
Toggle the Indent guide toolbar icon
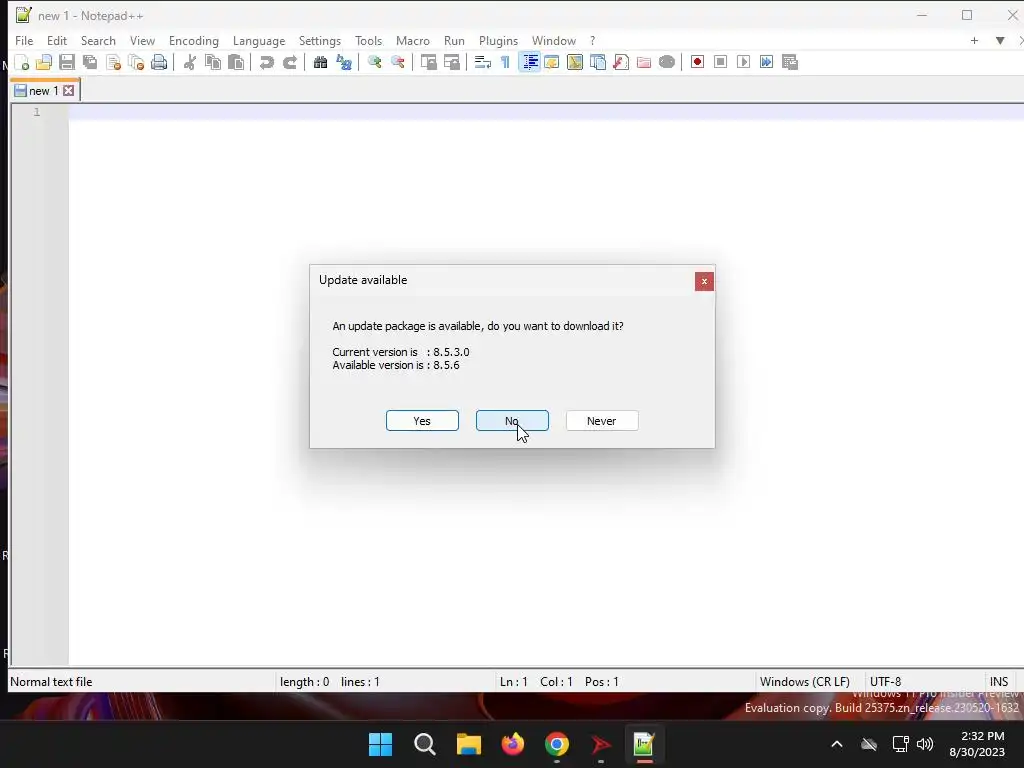click(529, 62)
